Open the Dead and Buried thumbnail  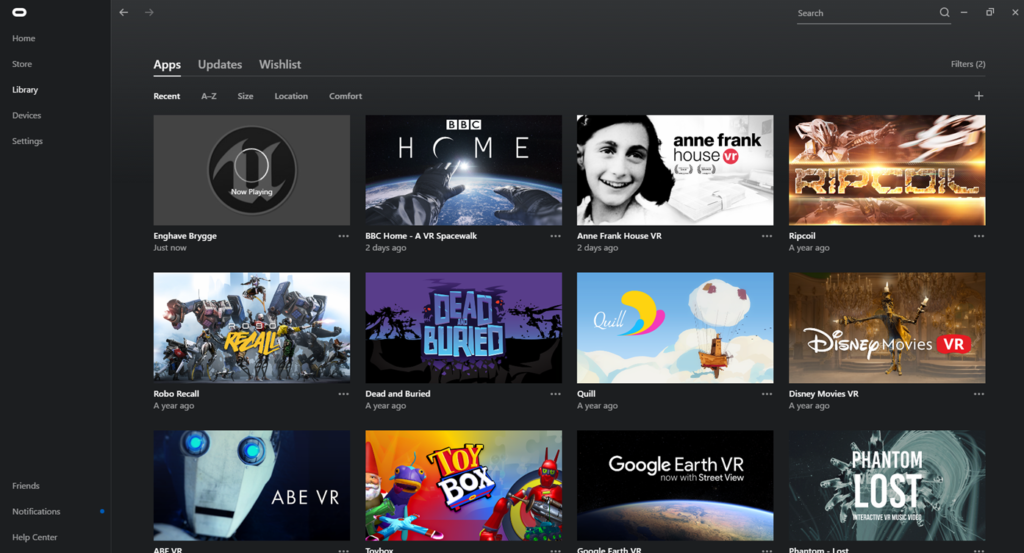click(464, 328)
